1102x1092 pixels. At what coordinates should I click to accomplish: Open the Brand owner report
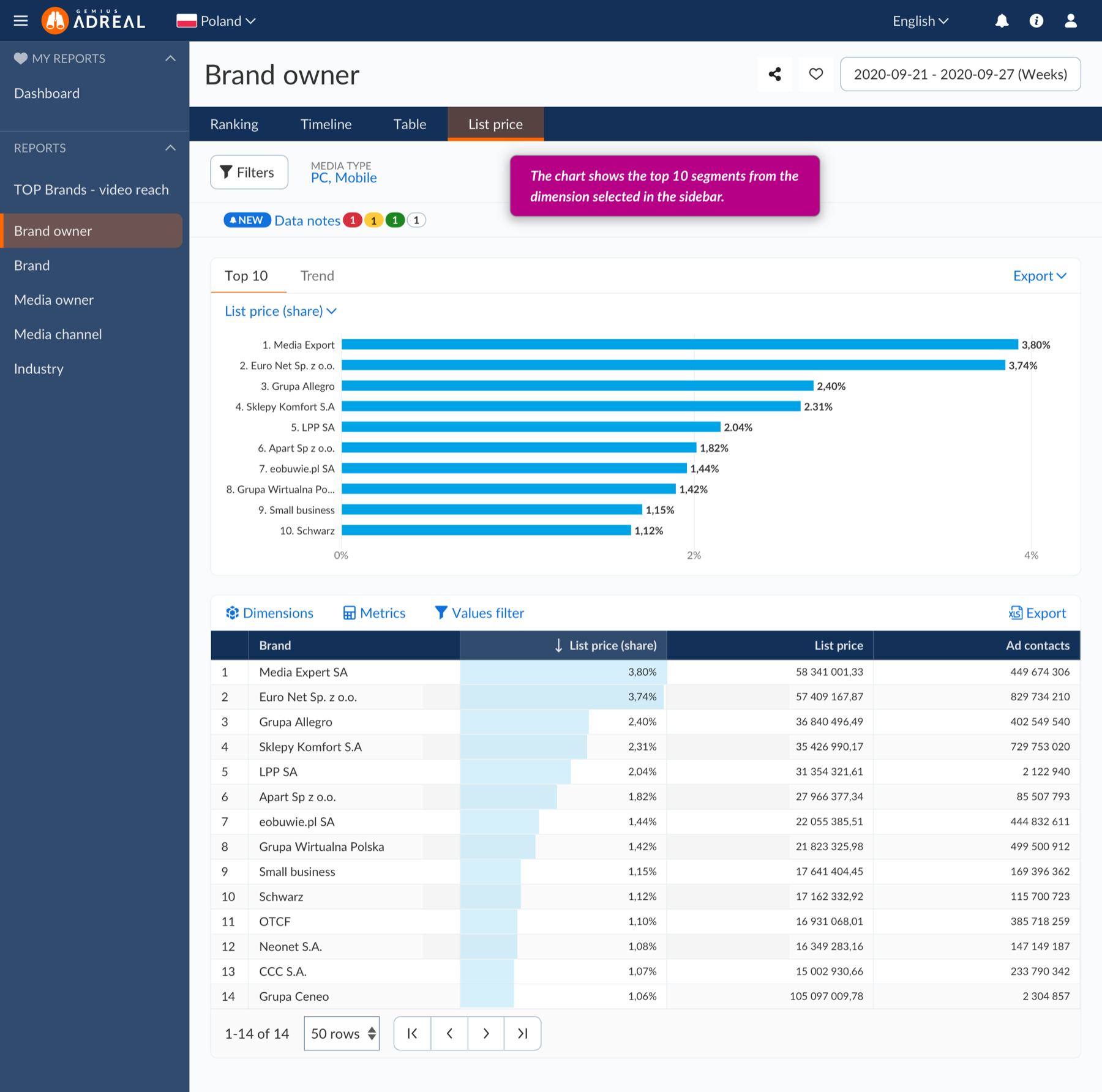(92, 231)
